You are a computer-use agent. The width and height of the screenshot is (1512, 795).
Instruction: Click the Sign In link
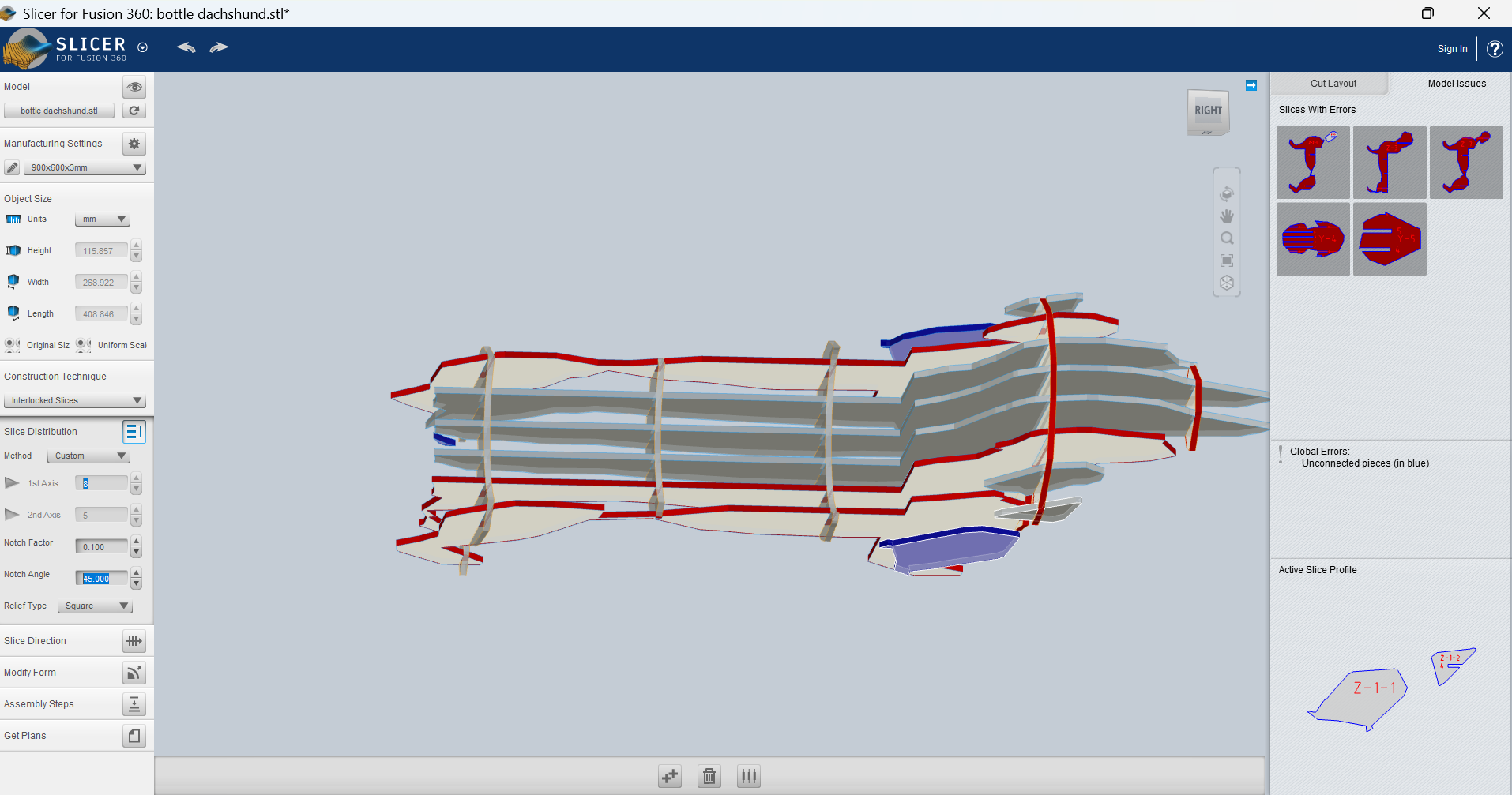tap(1452, 49)
